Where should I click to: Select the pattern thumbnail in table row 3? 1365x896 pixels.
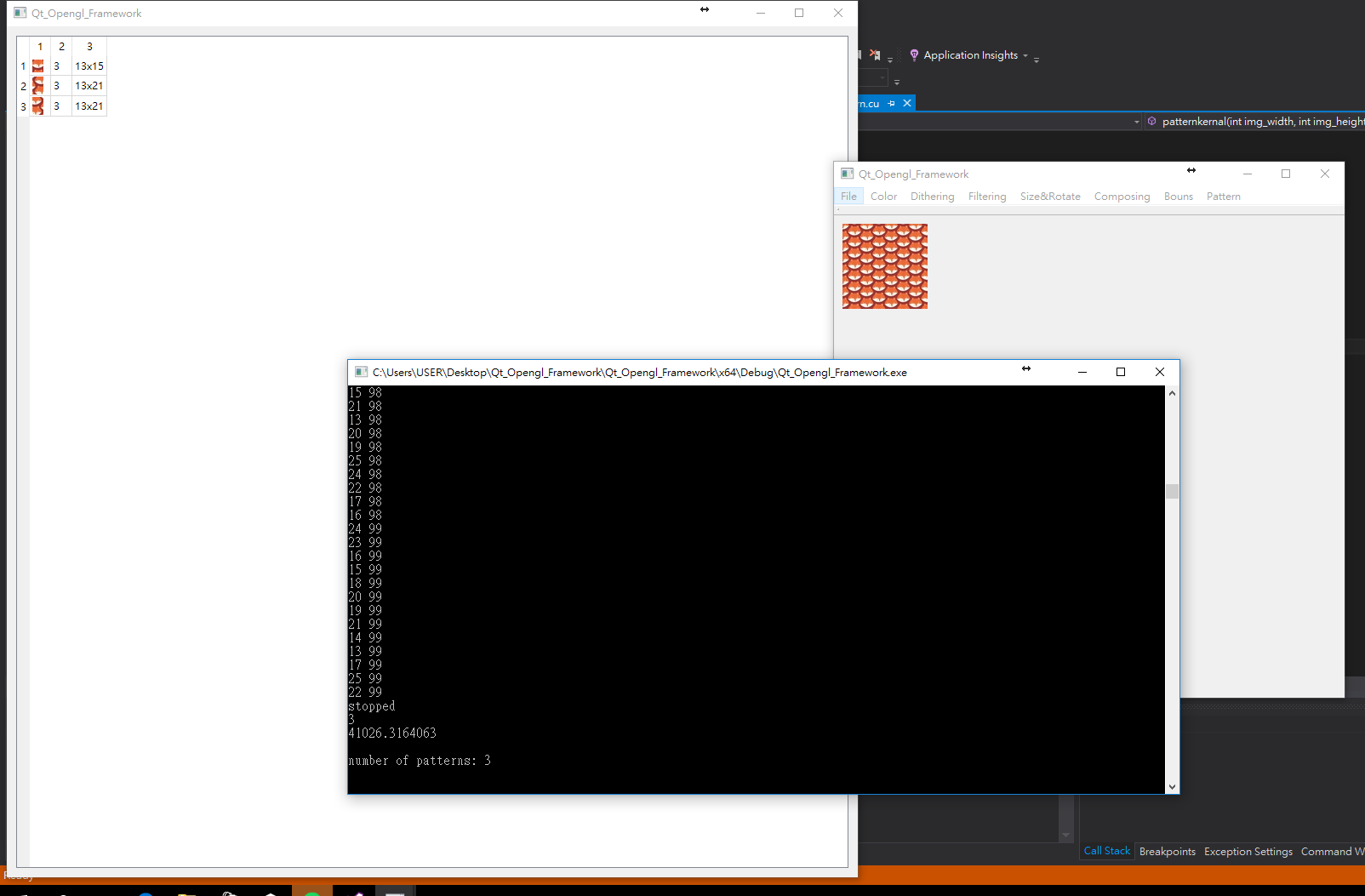coord(38,106)
